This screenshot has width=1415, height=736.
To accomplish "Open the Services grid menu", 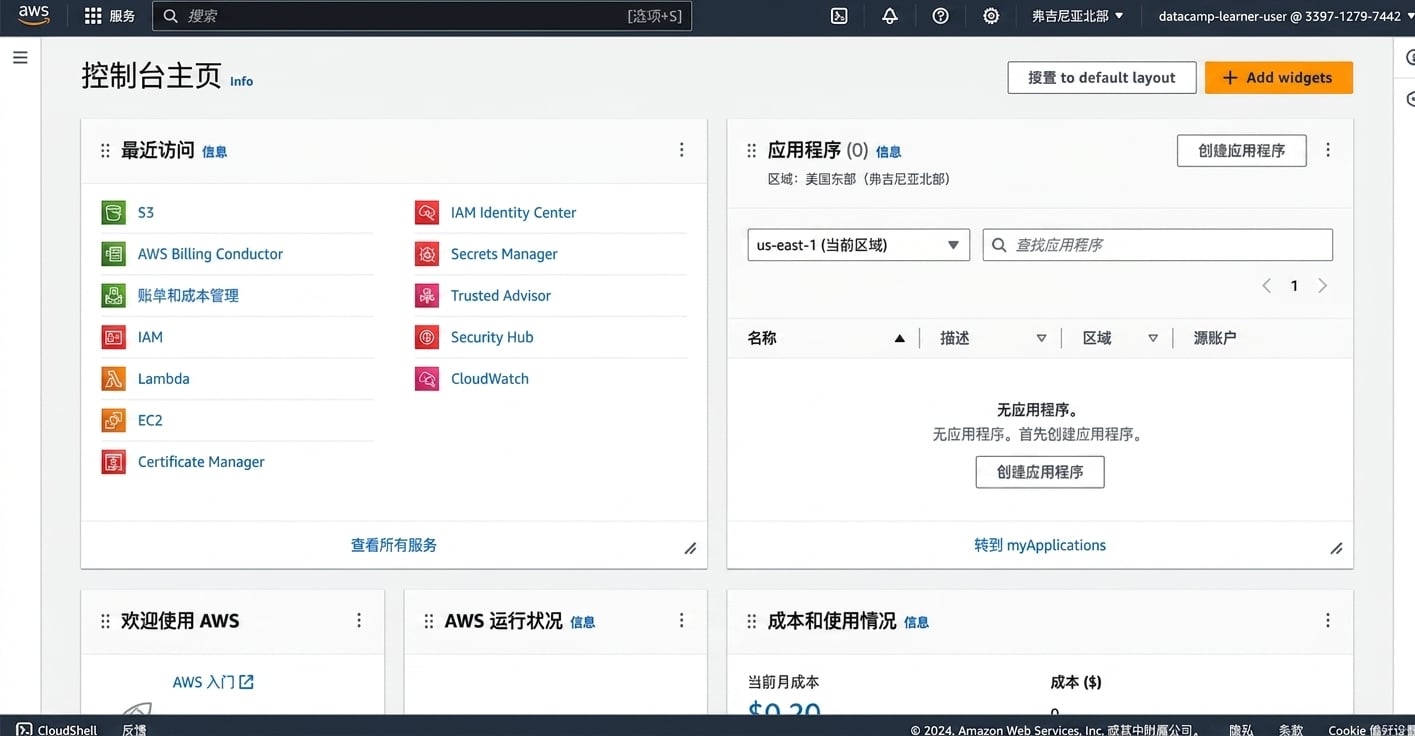I will (x=109, y=16).
